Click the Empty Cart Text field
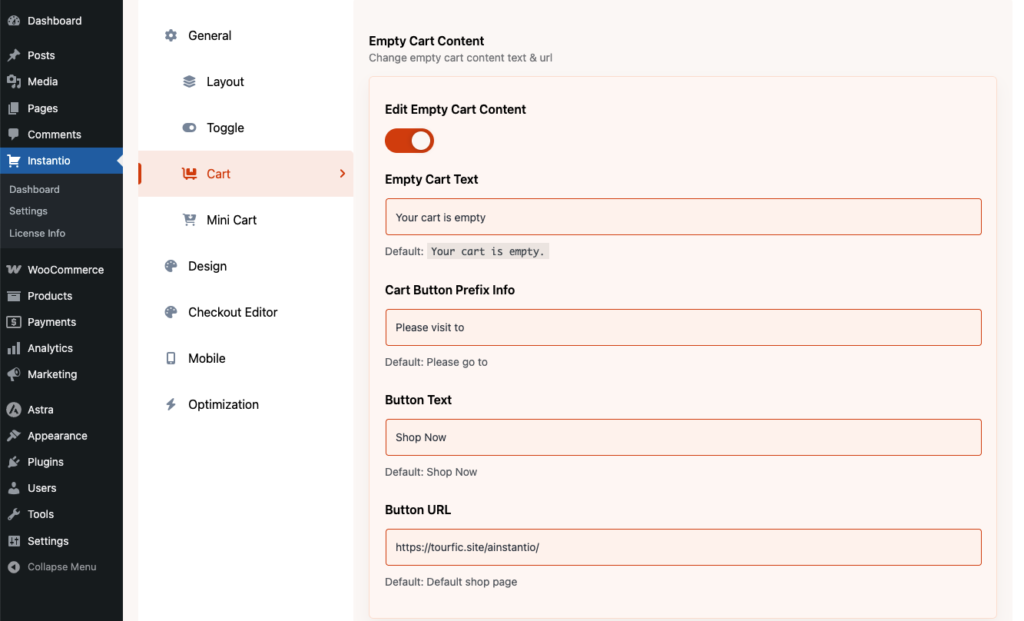1024x621 pixels. point(683,217)
